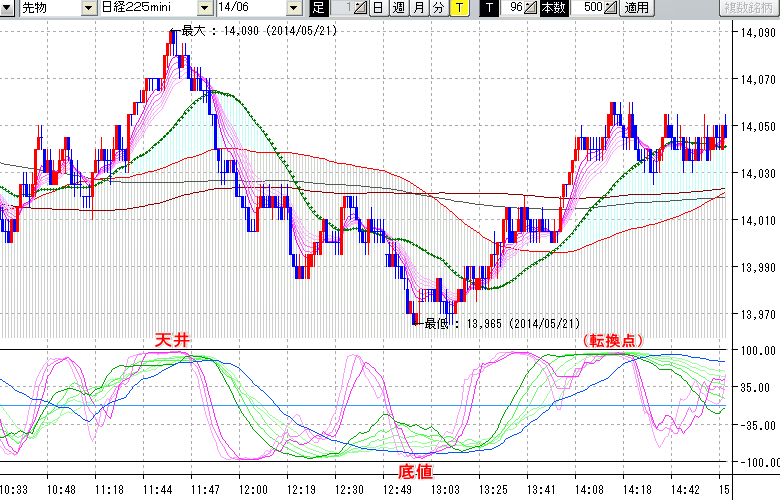Open the 14/06 contract month dropdown
Screen dimensions: 780x500
(293, 8)
